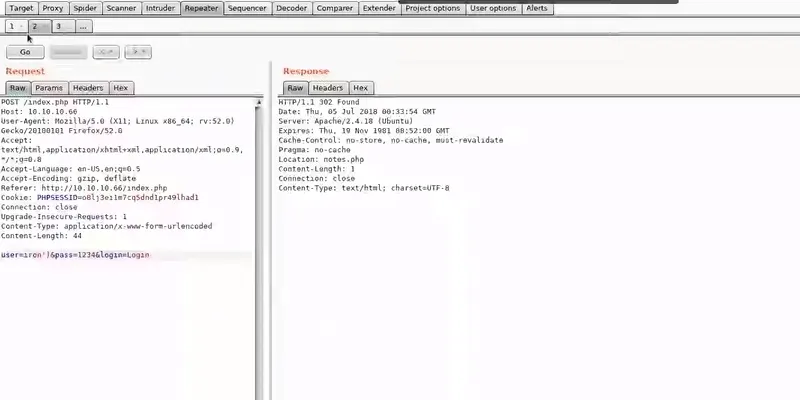The width and height of the screenshot is (800, 400).
Task: Open the Proxy tool tab
Action: pyautogui.click(x=53, y=8)
